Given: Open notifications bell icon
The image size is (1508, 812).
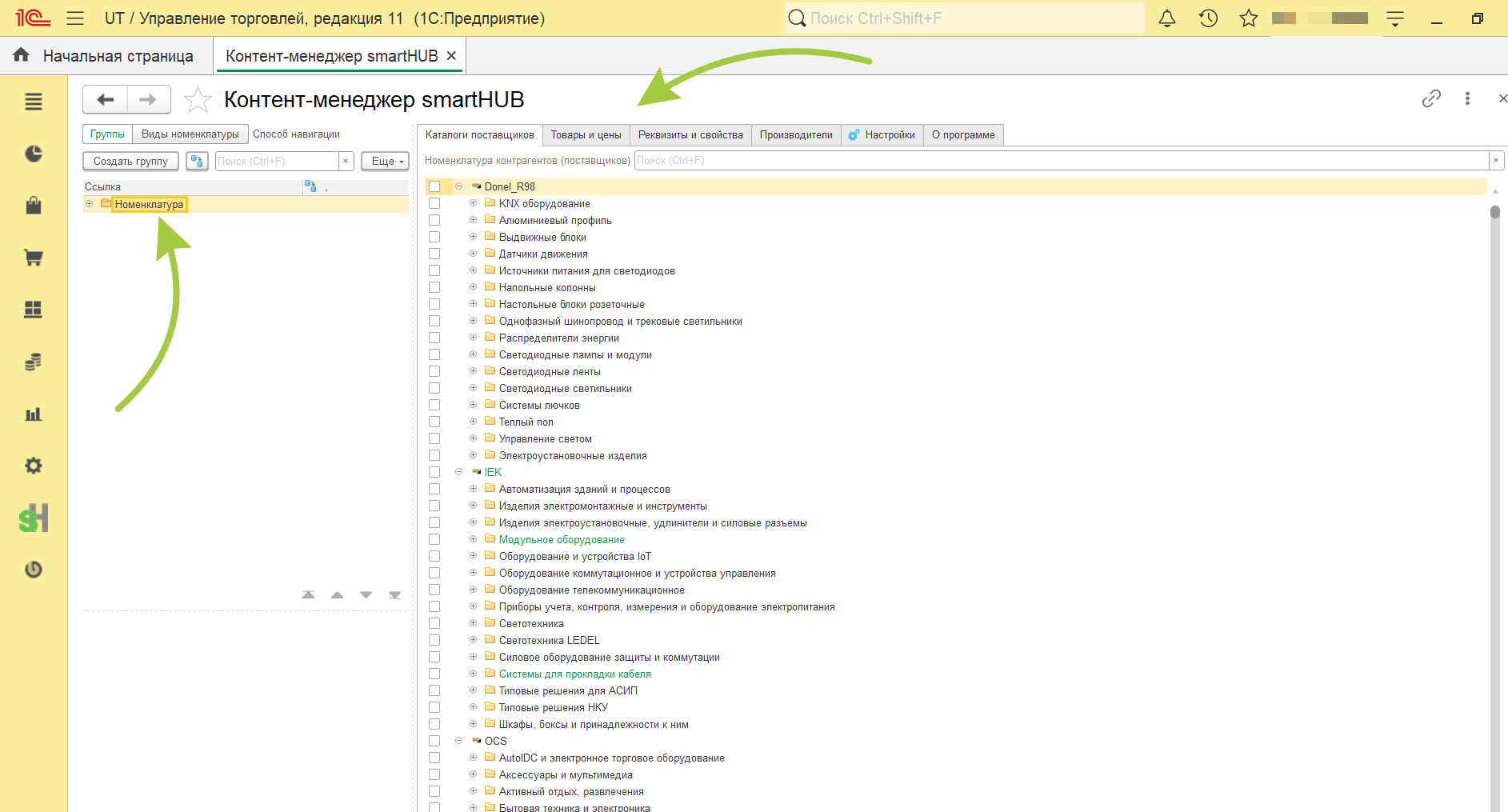Looking at the screenshot, I should (1167, 18).
